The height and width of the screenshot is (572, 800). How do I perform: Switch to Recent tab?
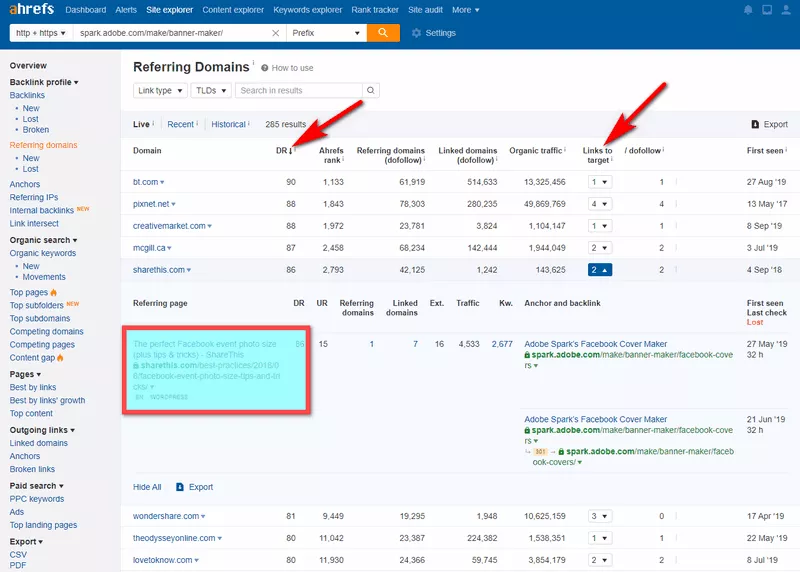point(181,124)
